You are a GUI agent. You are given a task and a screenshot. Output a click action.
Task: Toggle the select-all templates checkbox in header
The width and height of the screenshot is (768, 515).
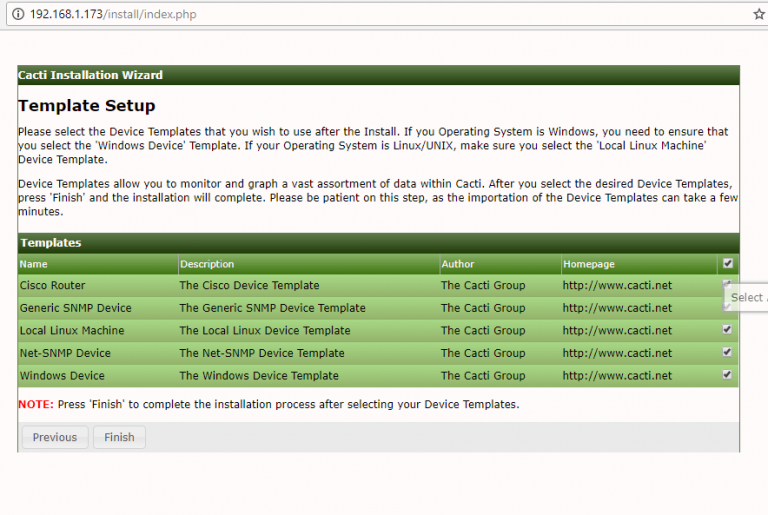(x=728, y=264)
